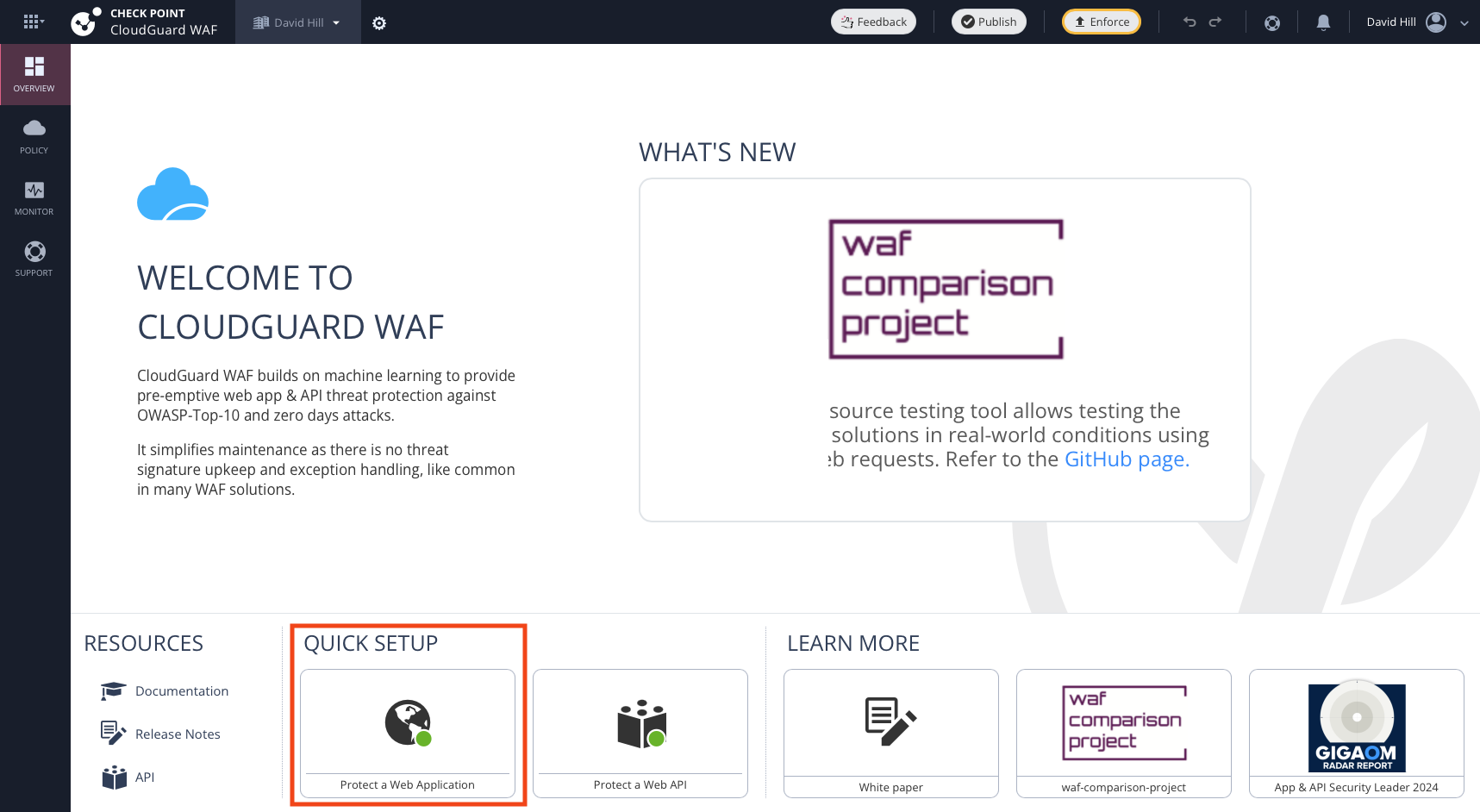Open the Documentation link

pos(182,691)
